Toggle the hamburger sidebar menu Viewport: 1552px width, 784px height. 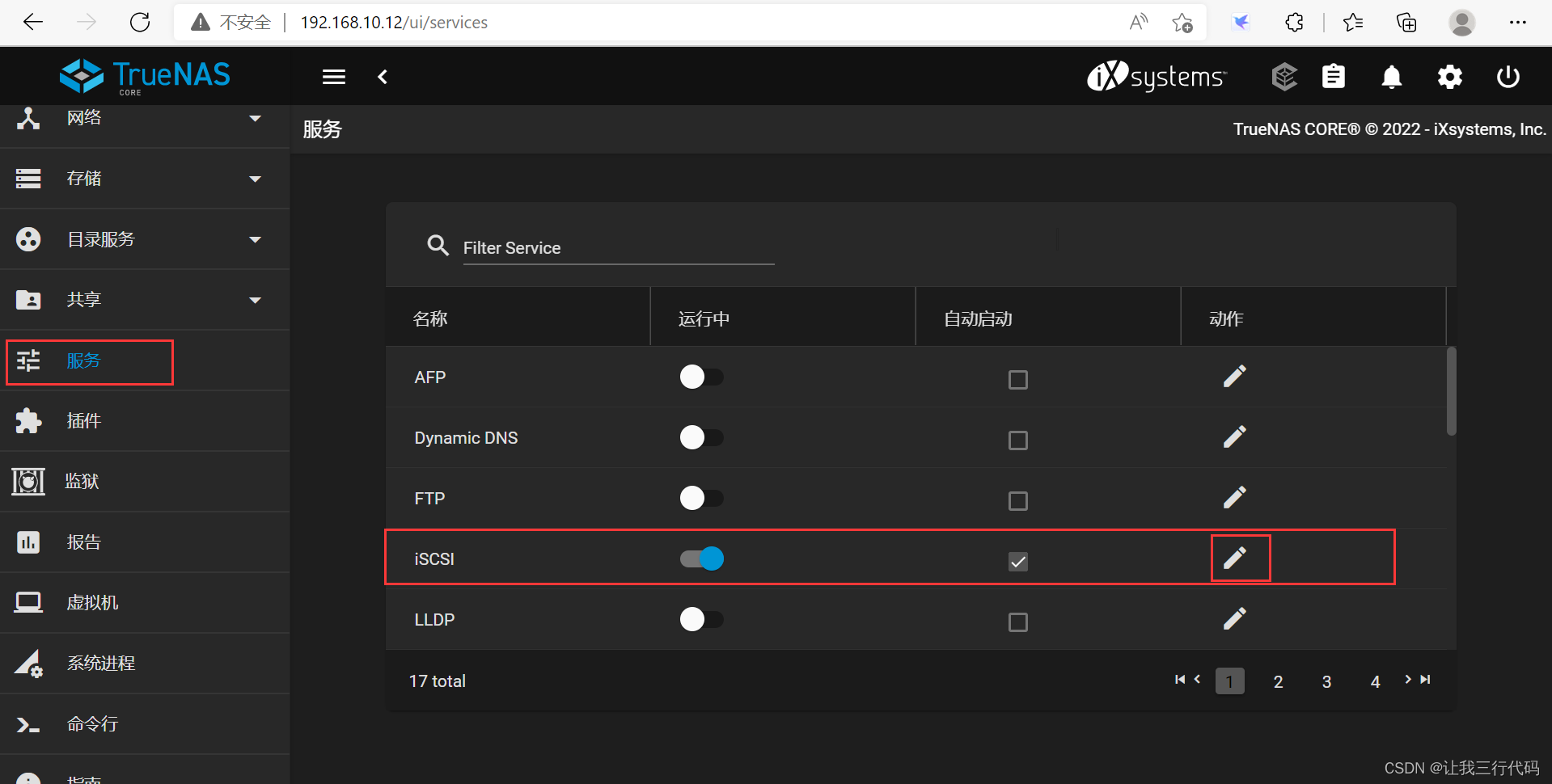[x=334, y=77]
